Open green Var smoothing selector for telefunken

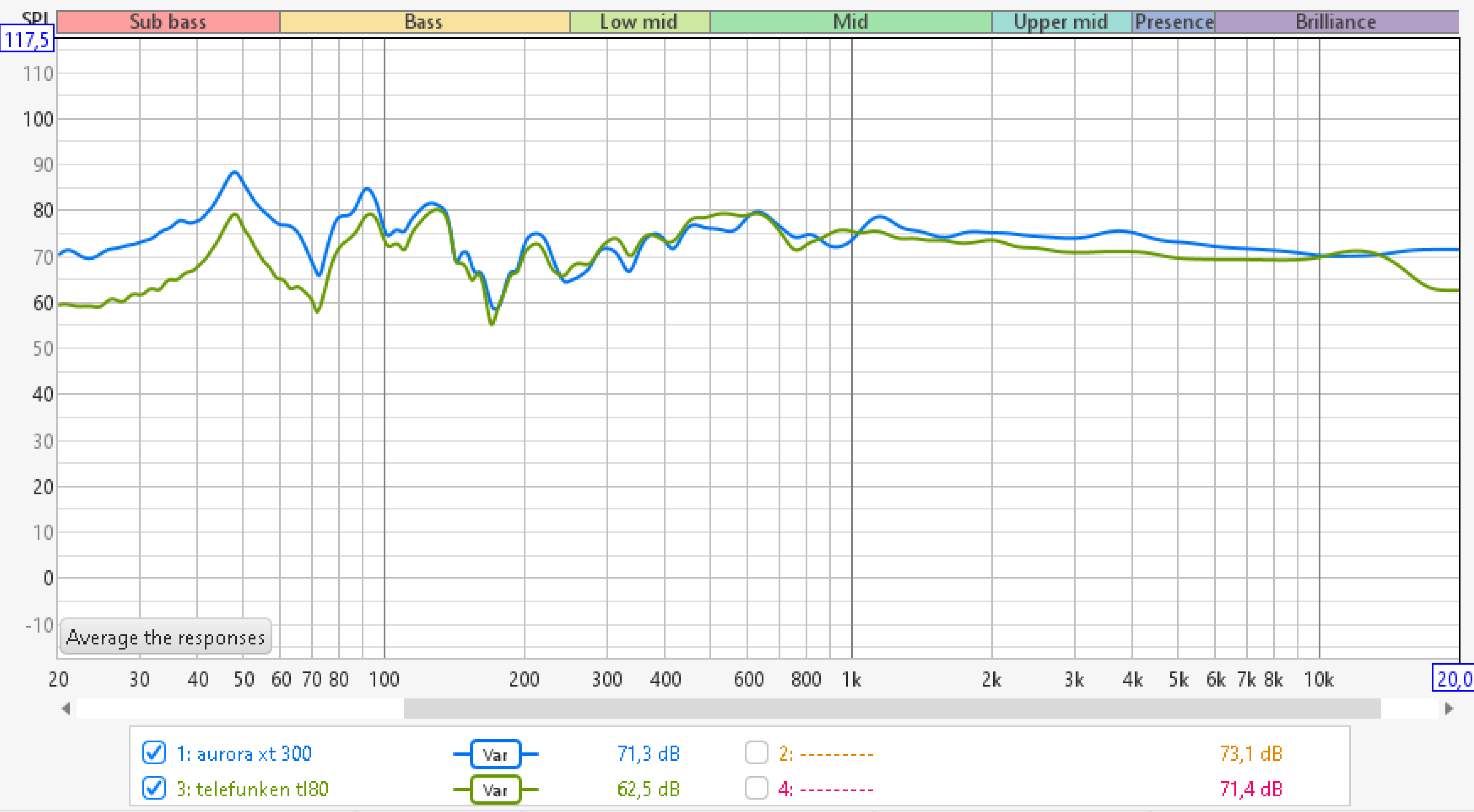coord(495,790)
